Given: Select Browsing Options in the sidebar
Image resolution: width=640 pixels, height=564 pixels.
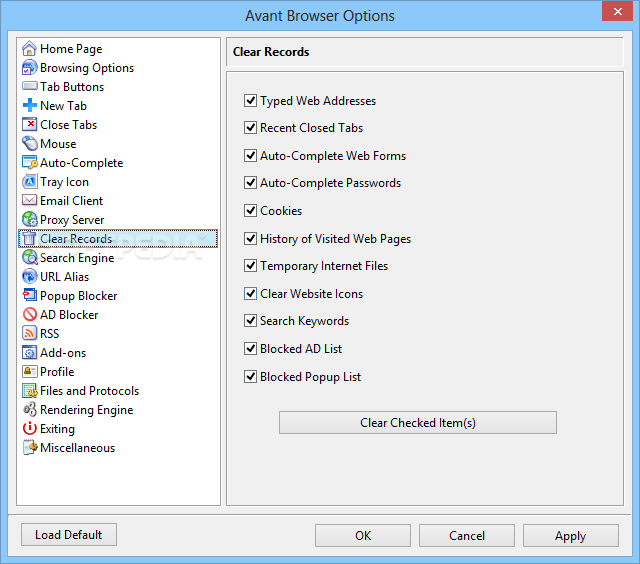Looking at the screenshot, I should (87, 68).
